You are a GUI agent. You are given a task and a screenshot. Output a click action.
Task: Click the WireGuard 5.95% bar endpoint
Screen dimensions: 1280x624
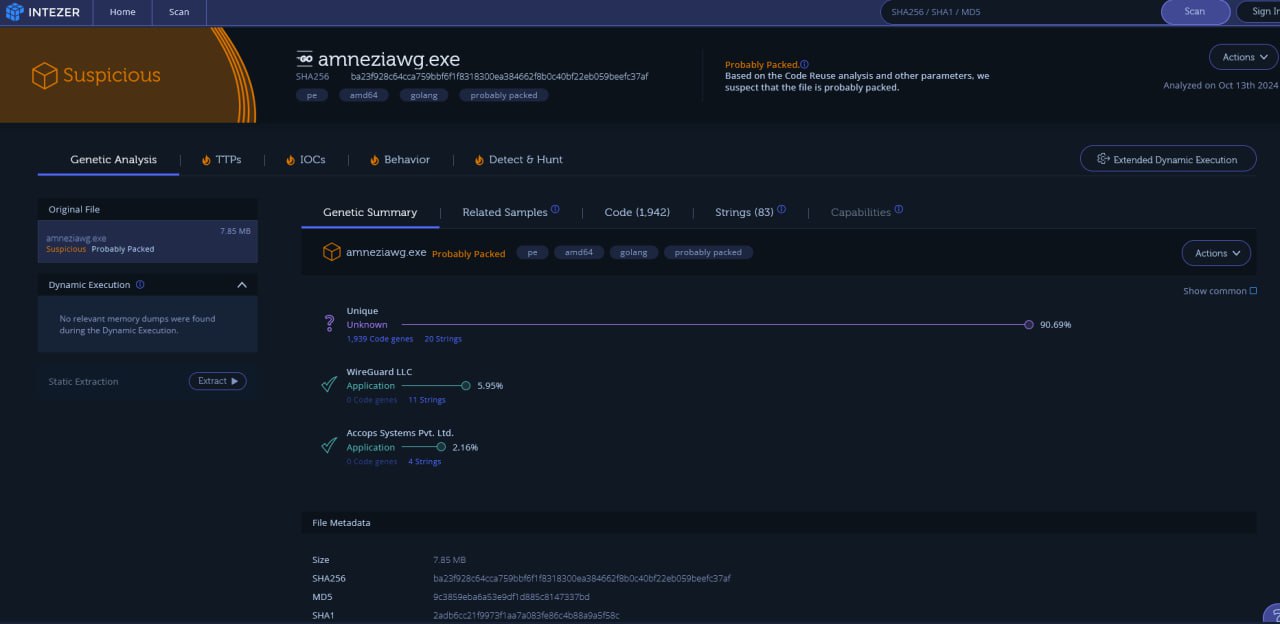click(x=466, y=386)
